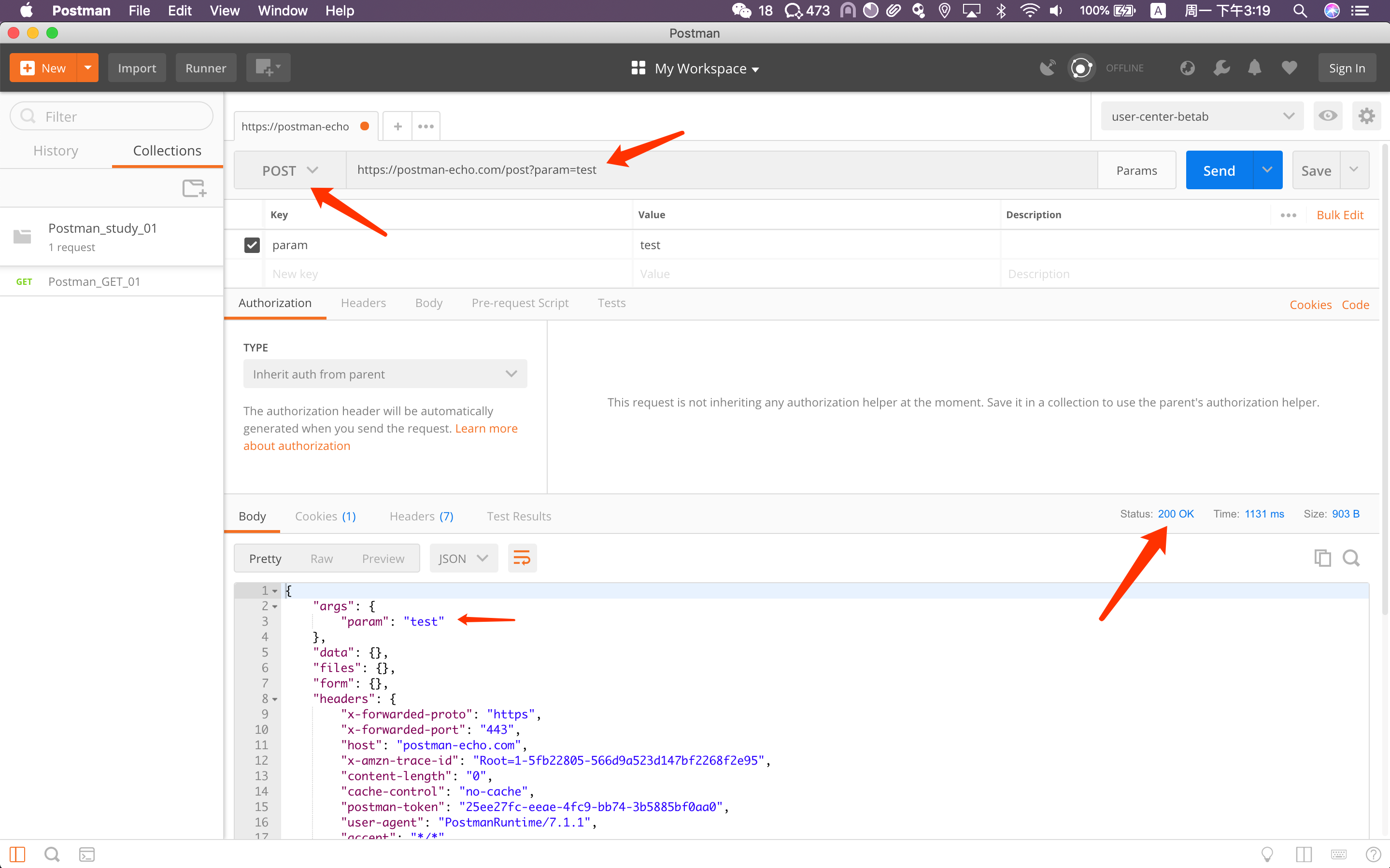Open the wrench settings icon
This screenshot has width=1390, height=868.
click(x=1221, y=68)
